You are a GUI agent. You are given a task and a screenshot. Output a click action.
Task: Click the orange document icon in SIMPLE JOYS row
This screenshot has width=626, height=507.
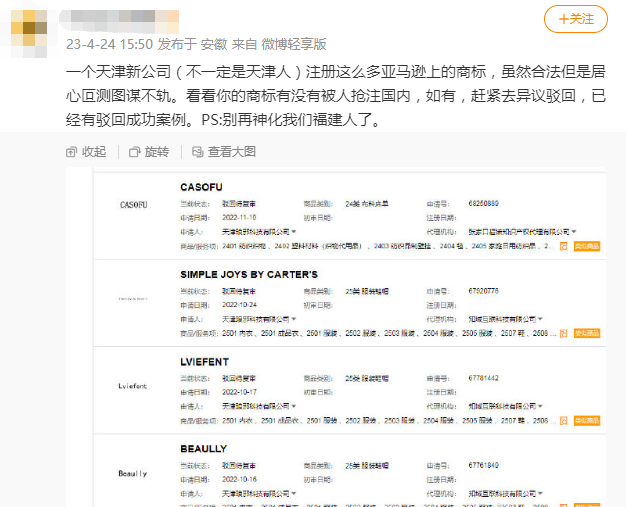(563, 333)
